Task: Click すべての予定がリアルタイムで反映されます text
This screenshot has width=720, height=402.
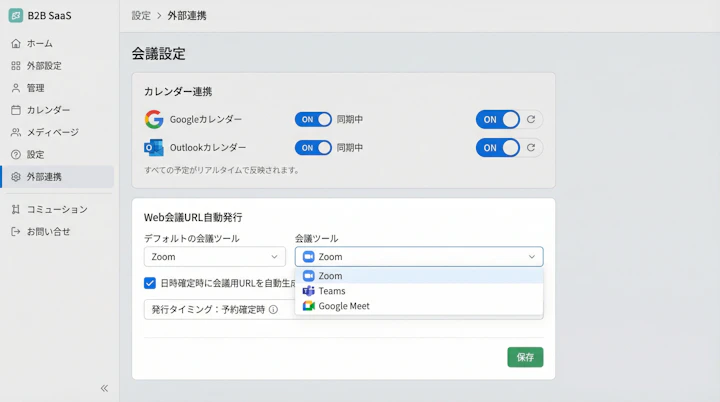Action: [x=222, y=170]
